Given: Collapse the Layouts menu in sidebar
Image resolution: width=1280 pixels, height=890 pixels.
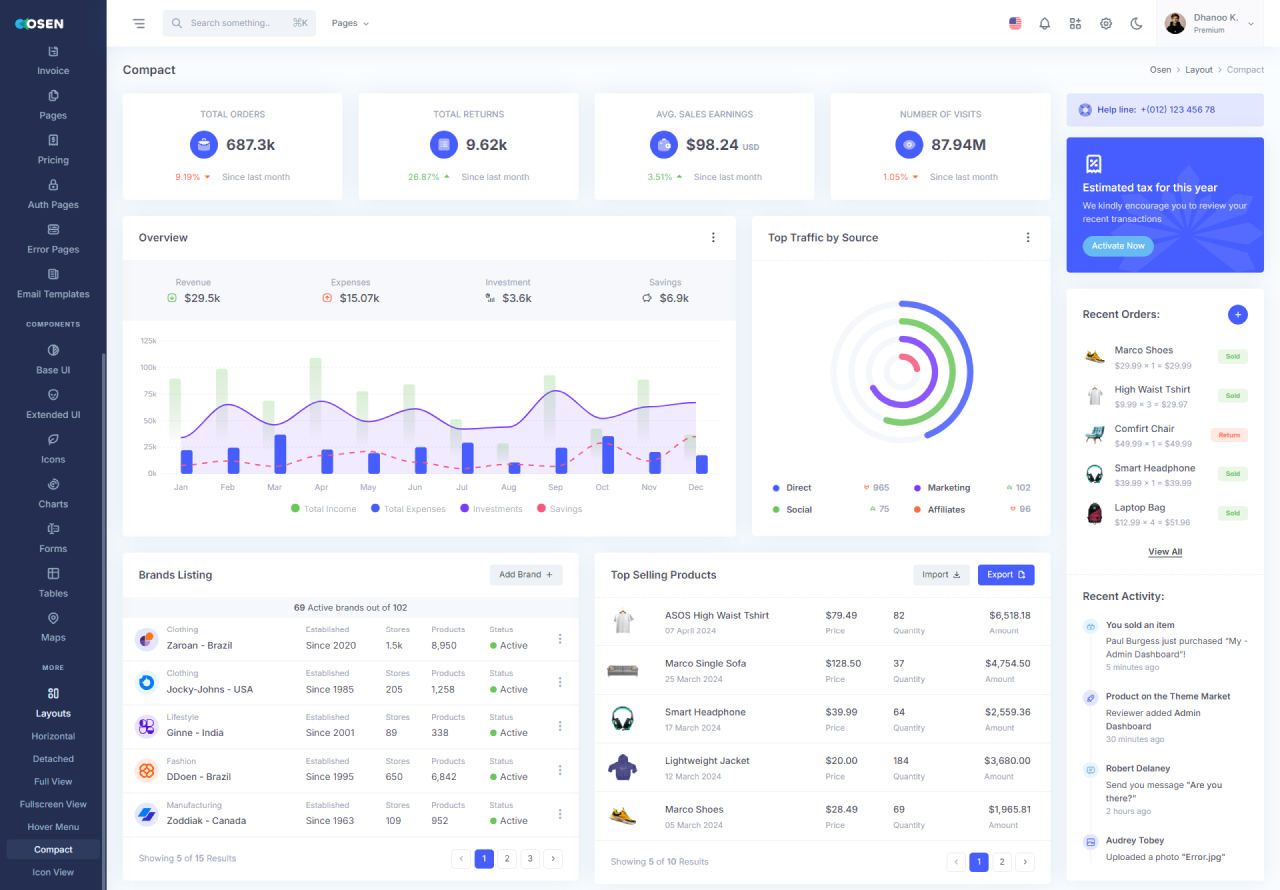Looking at the screenshot, I should pos(53,703).
